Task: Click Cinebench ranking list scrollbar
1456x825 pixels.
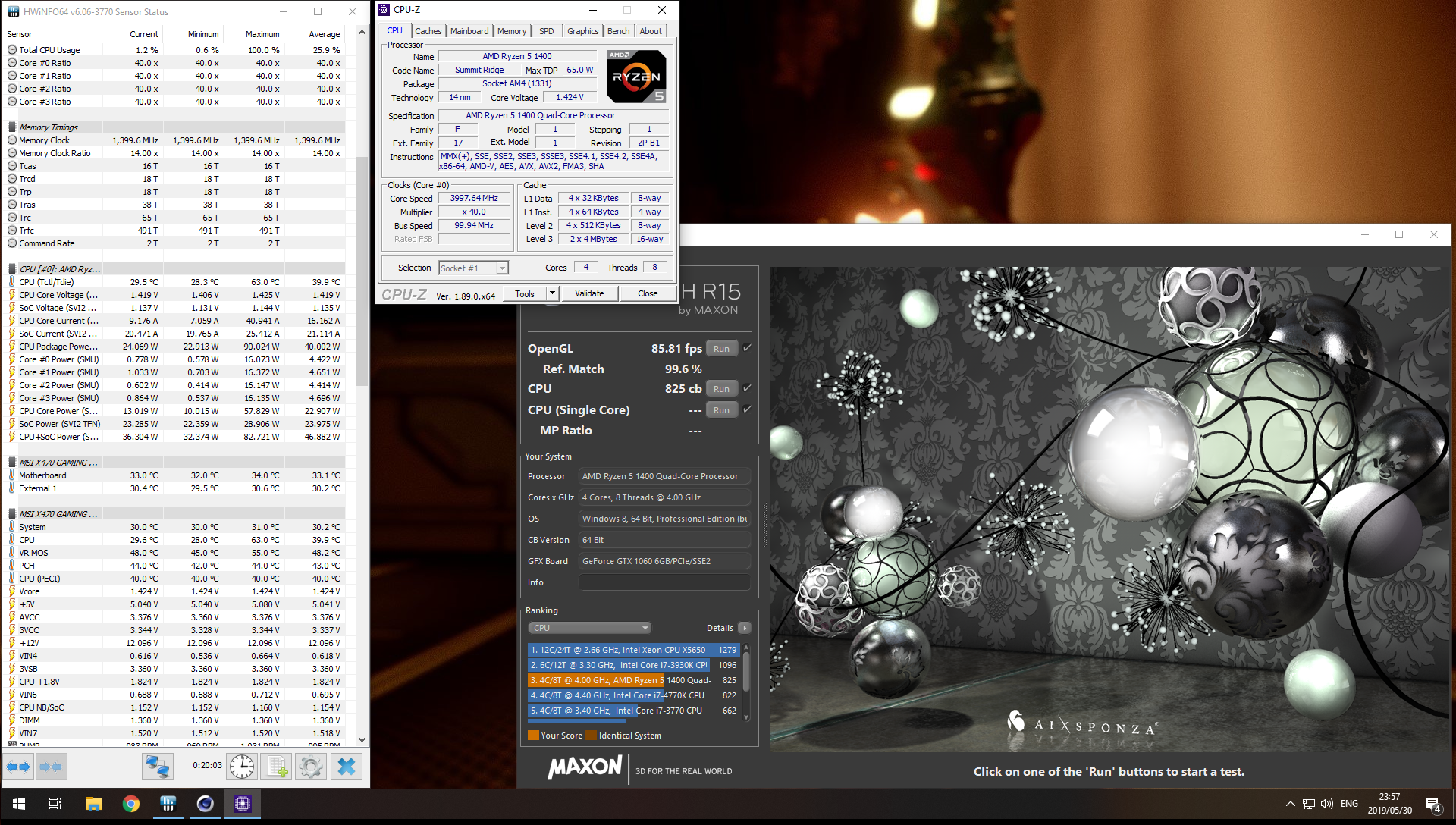Action: click(x=746, y=681)
